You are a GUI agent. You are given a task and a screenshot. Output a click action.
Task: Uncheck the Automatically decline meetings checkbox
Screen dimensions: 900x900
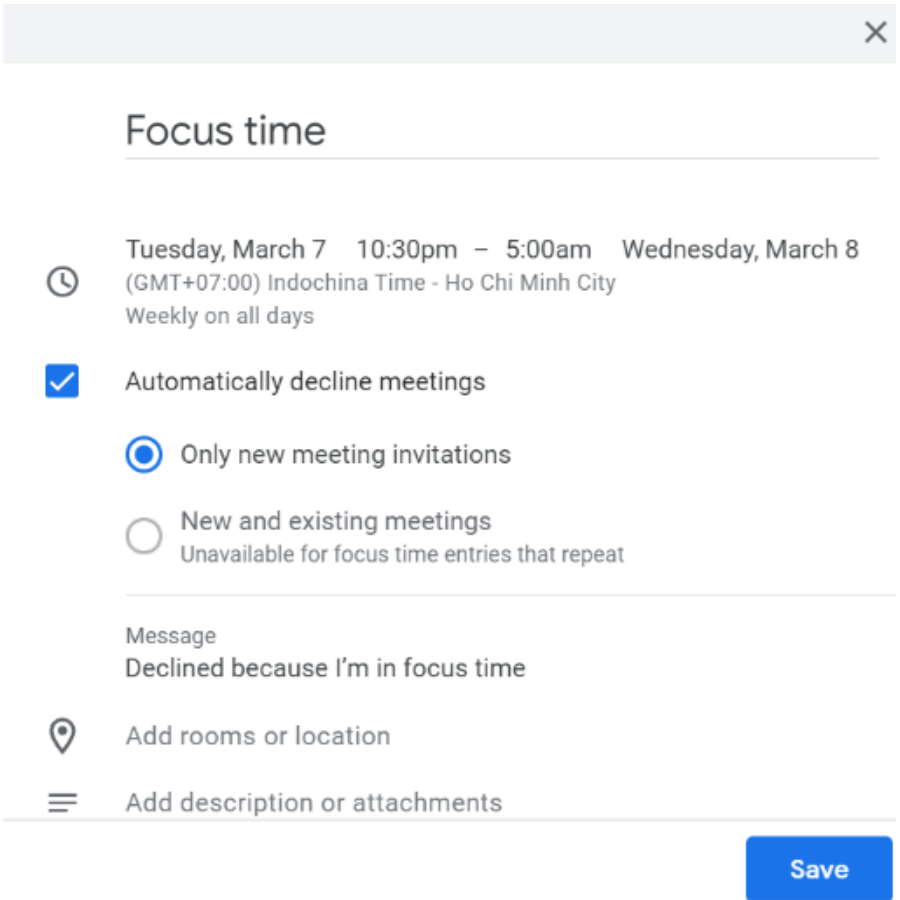[x=62, y=381]
